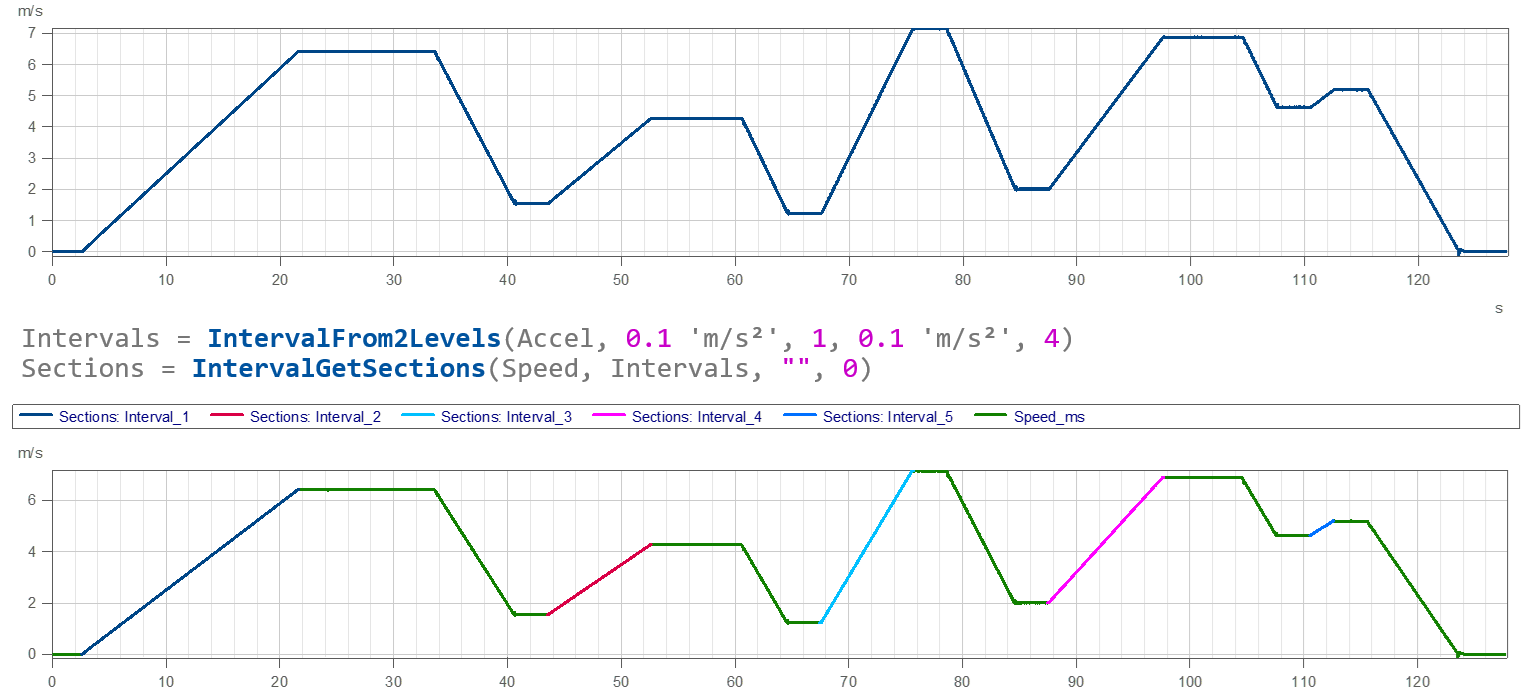Click the green Speed_ms legend line swatch

click(992, 417)
